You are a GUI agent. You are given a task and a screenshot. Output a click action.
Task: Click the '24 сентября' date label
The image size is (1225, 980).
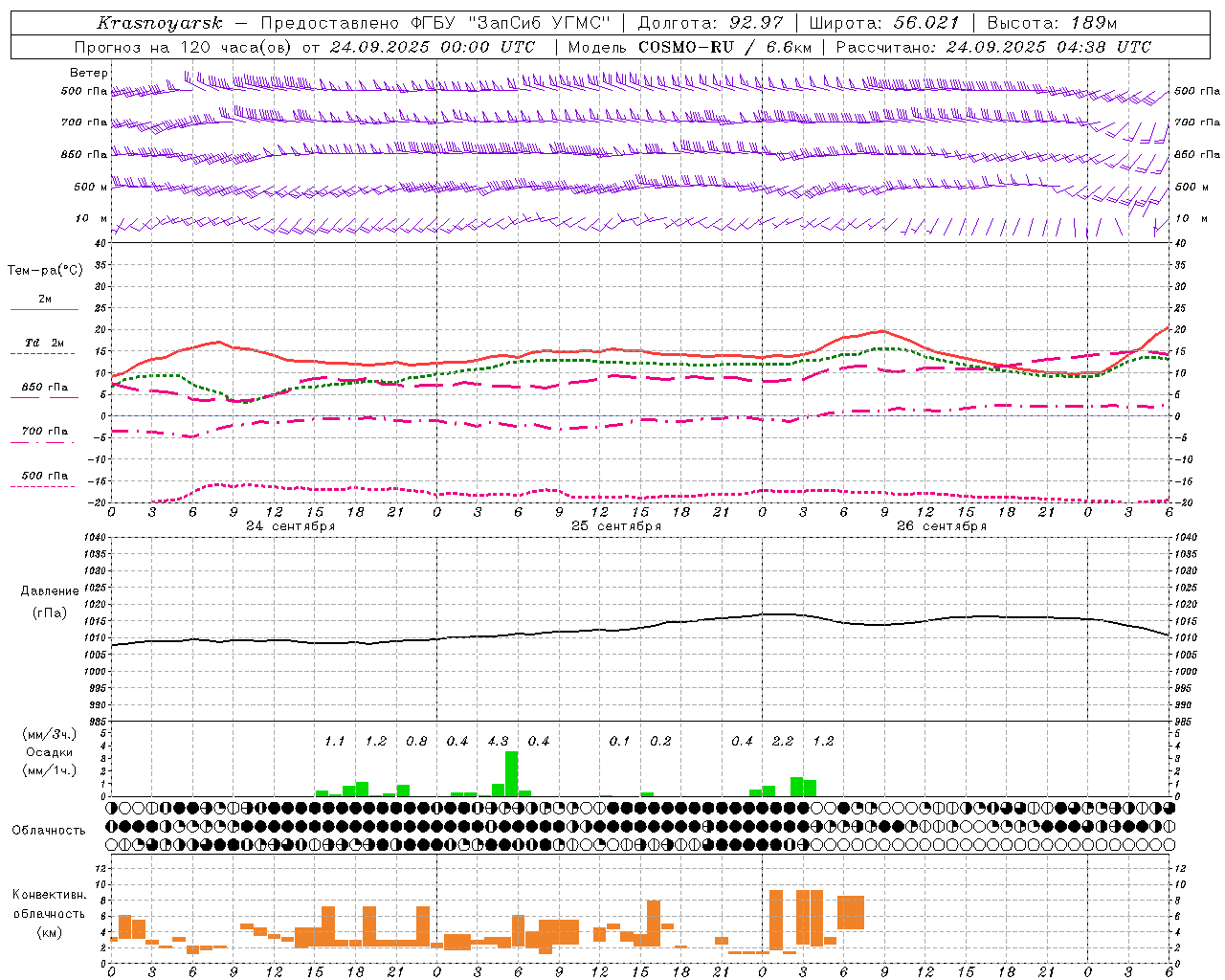[x=290, y=525]
